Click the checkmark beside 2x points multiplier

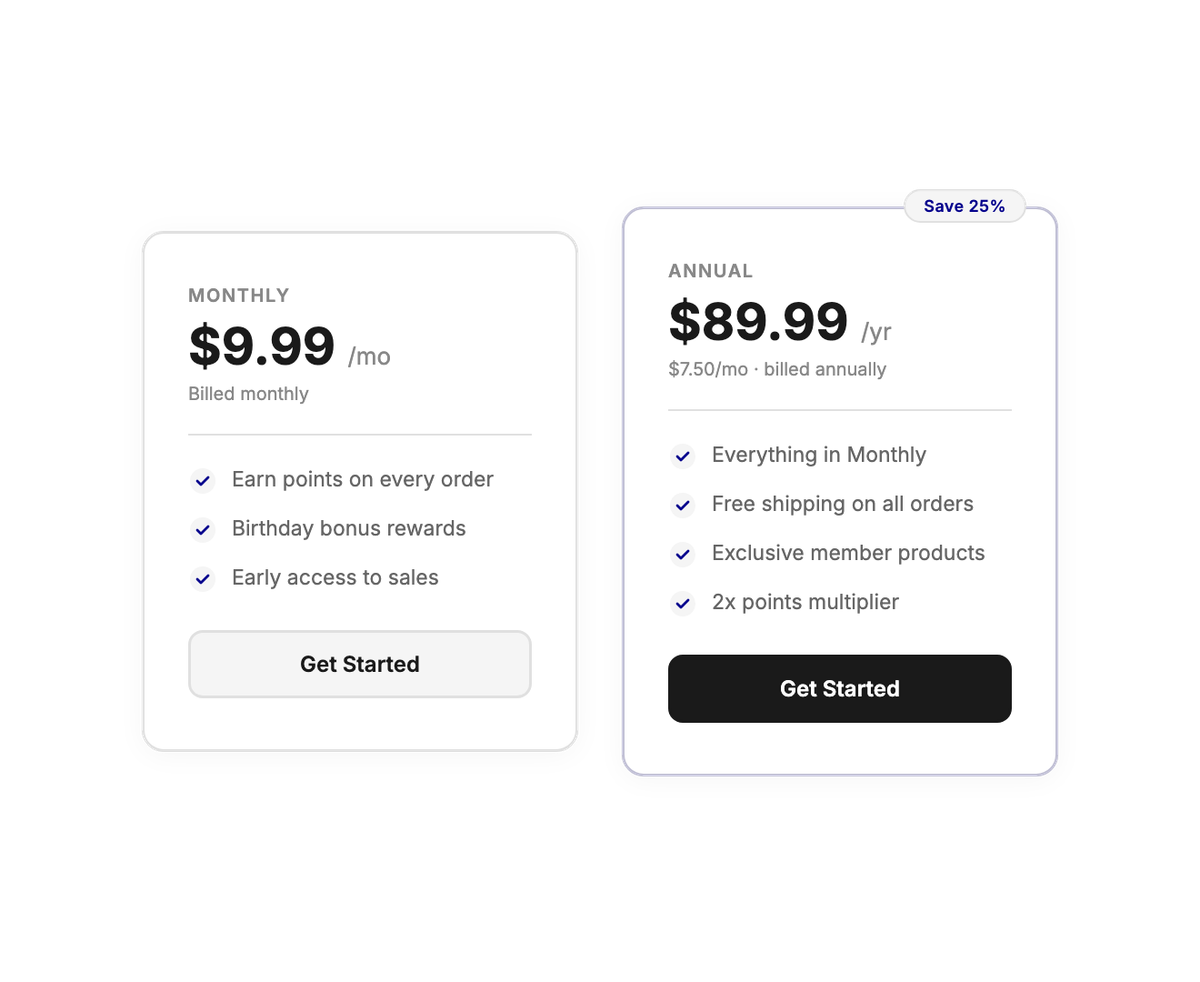coord(682,603)
